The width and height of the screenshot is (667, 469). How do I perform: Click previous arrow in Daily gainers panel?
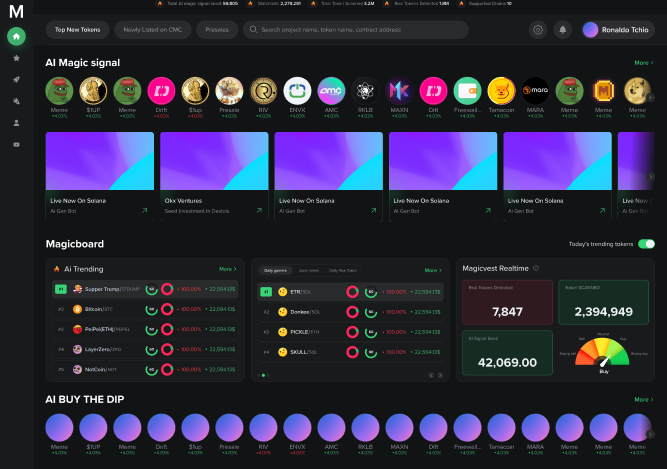pos(431,375)
